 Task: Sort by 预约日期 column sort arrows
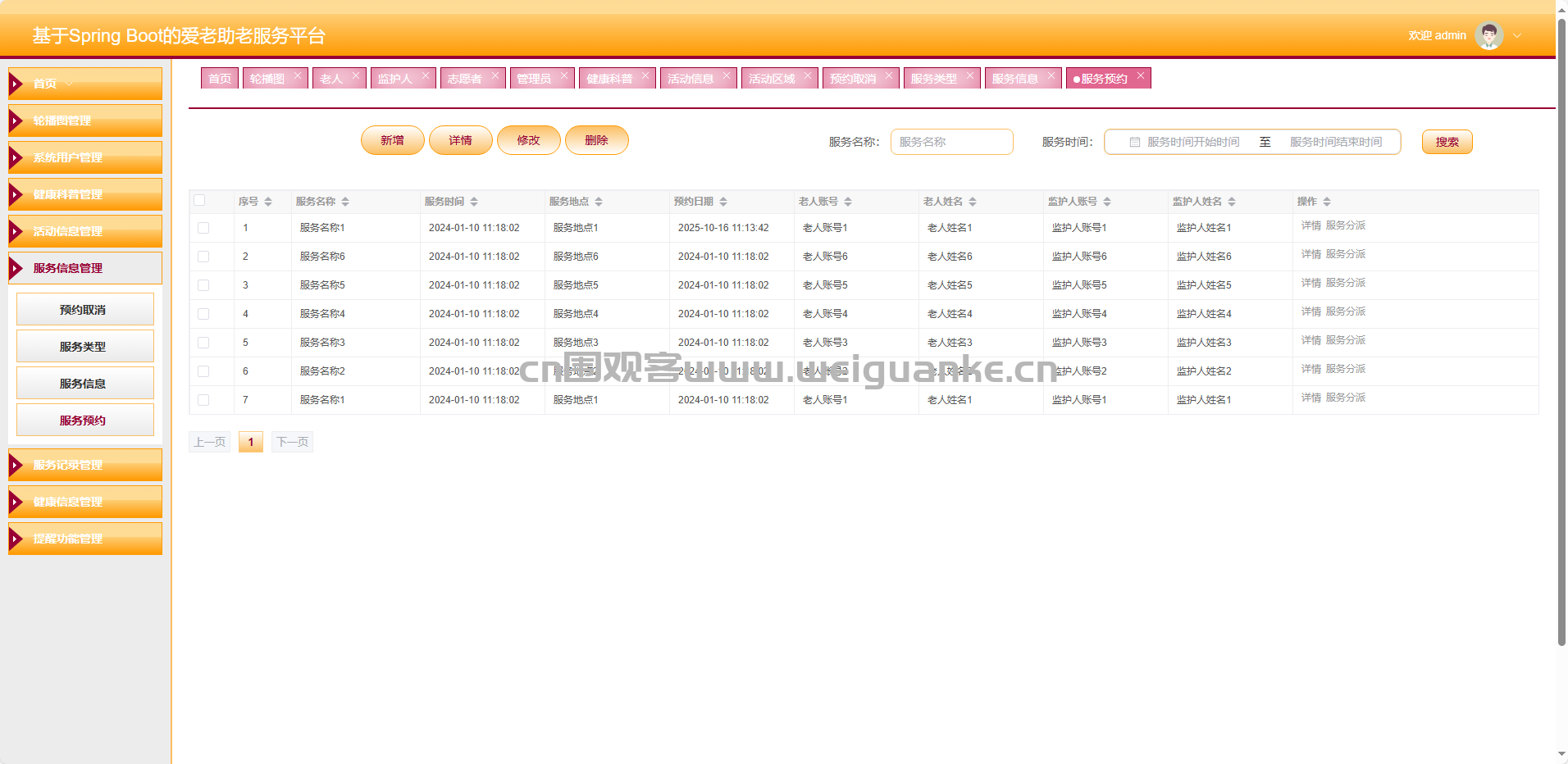(x=723, y=202)
